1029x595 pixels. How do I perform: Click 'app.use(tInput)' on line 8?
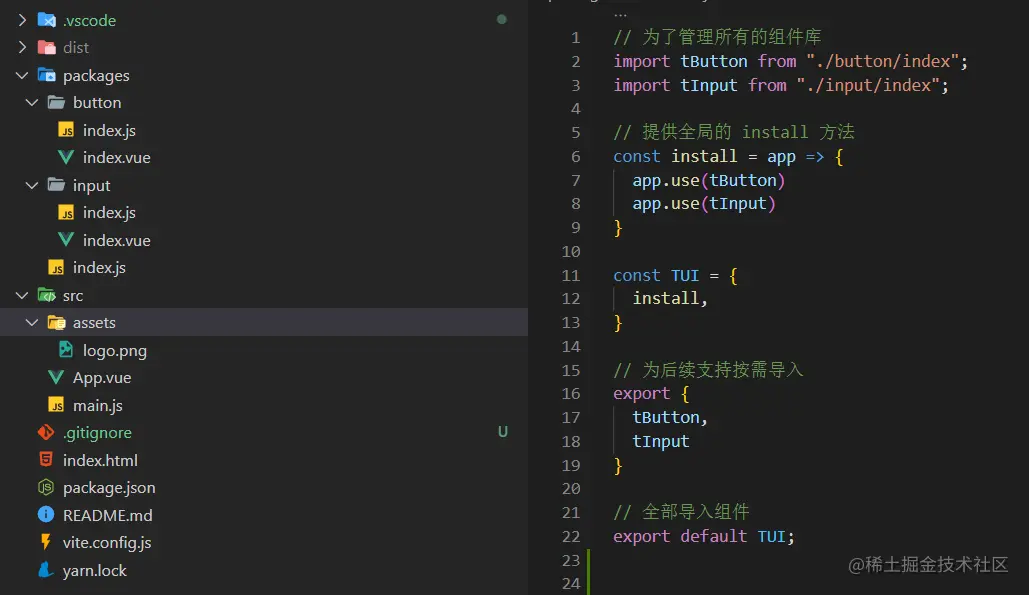tap(704, 204)
